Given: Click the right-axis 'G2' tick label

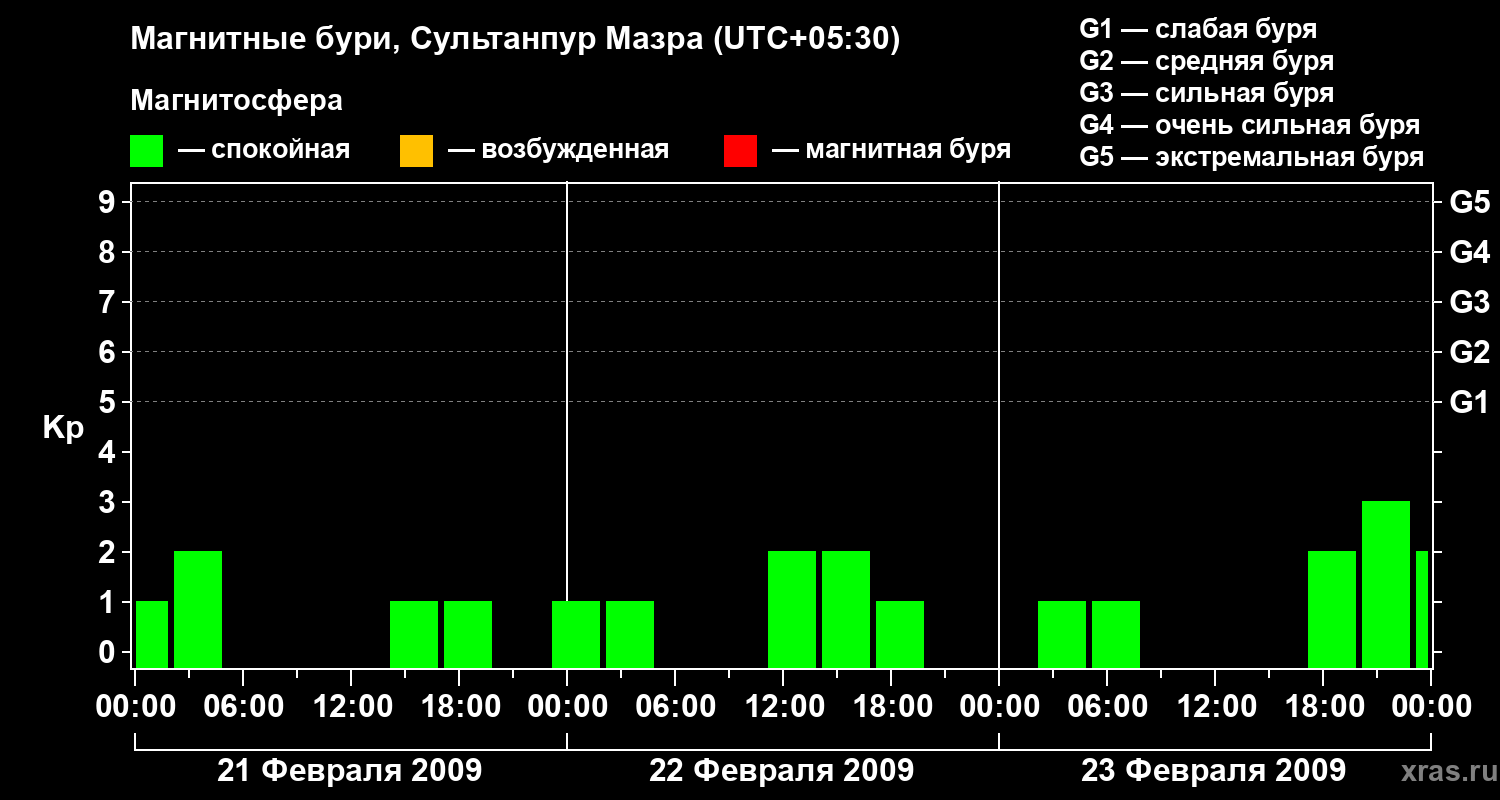Looking at the screenshot, I should pyautogui.click(x=1470, y=352).
